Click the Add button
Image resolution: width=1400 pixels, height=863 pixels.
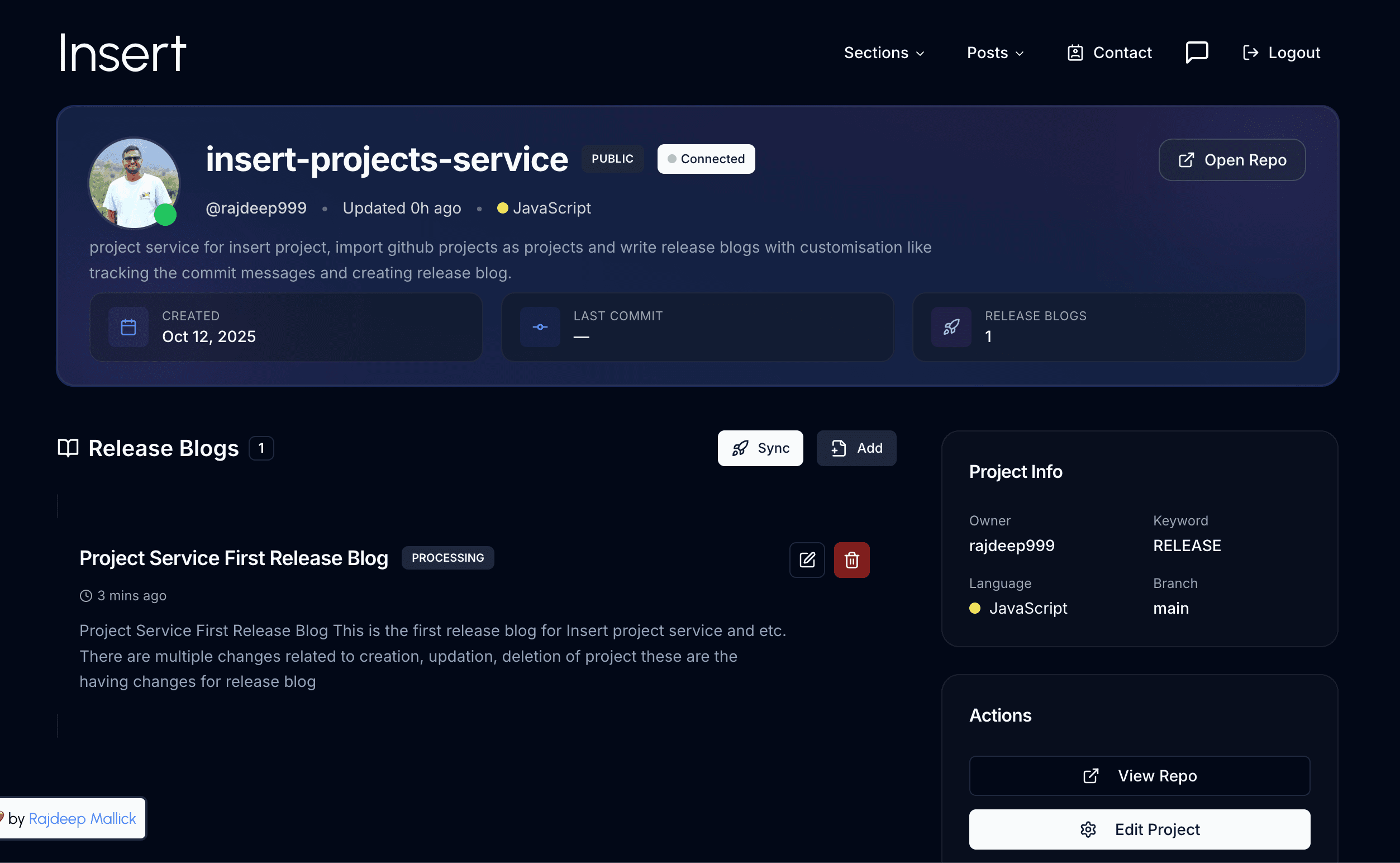(856, 448)
